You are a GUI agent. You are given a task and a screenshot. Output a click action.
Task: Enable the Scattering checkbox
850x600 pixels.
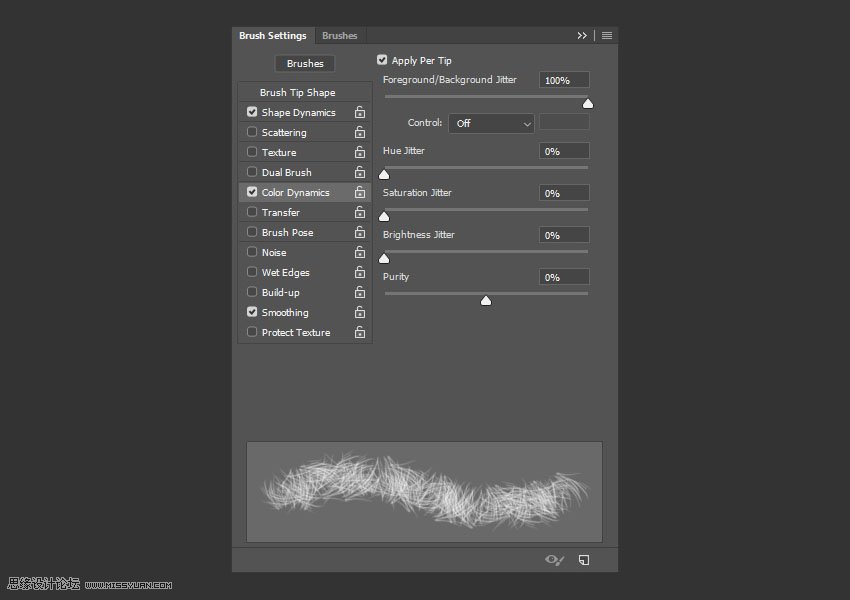[x=252, y=132]
